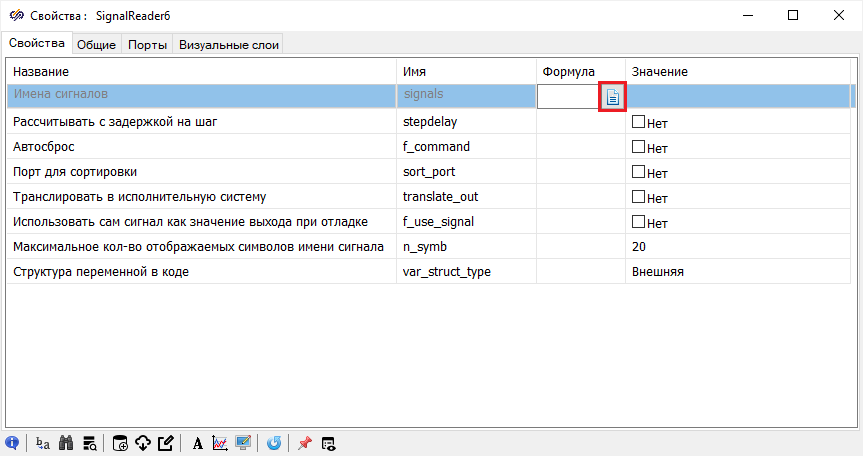Select the Визуальные слои tab
This screenshot has height=456, width=863.
point(229,44)
